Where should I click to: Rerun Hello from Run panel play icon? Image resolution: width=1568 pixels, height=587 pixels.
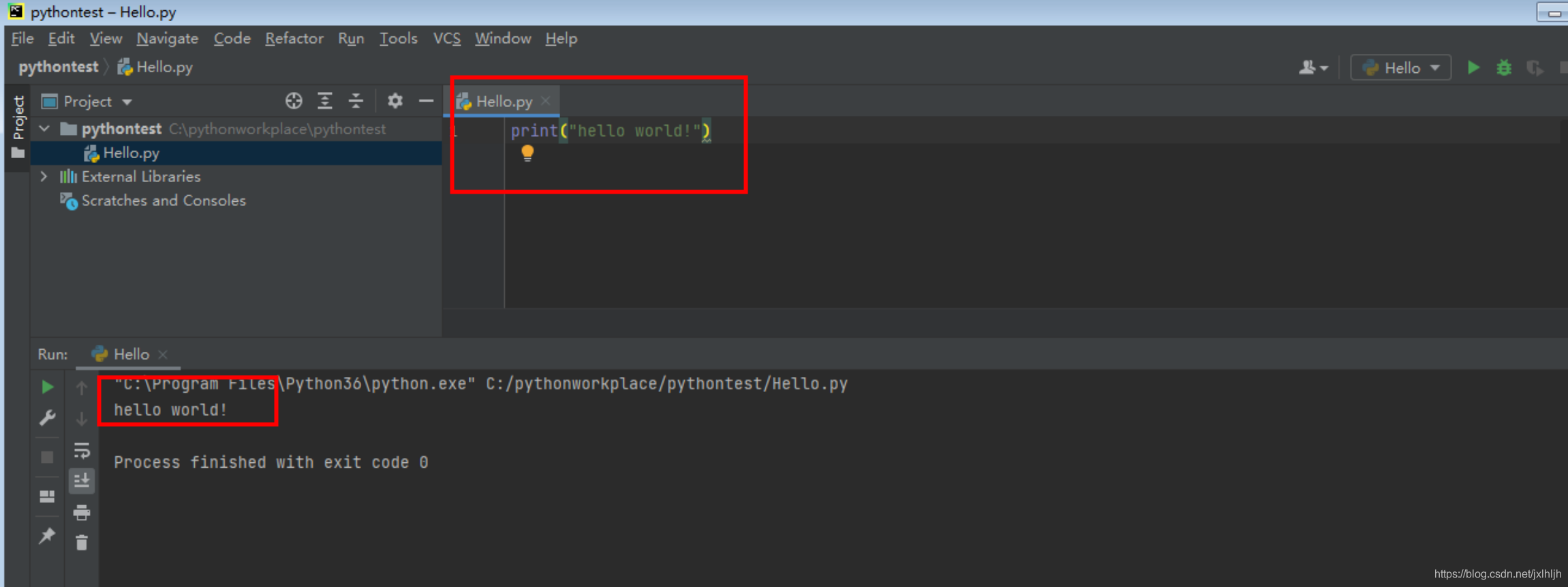pos(47,387)
